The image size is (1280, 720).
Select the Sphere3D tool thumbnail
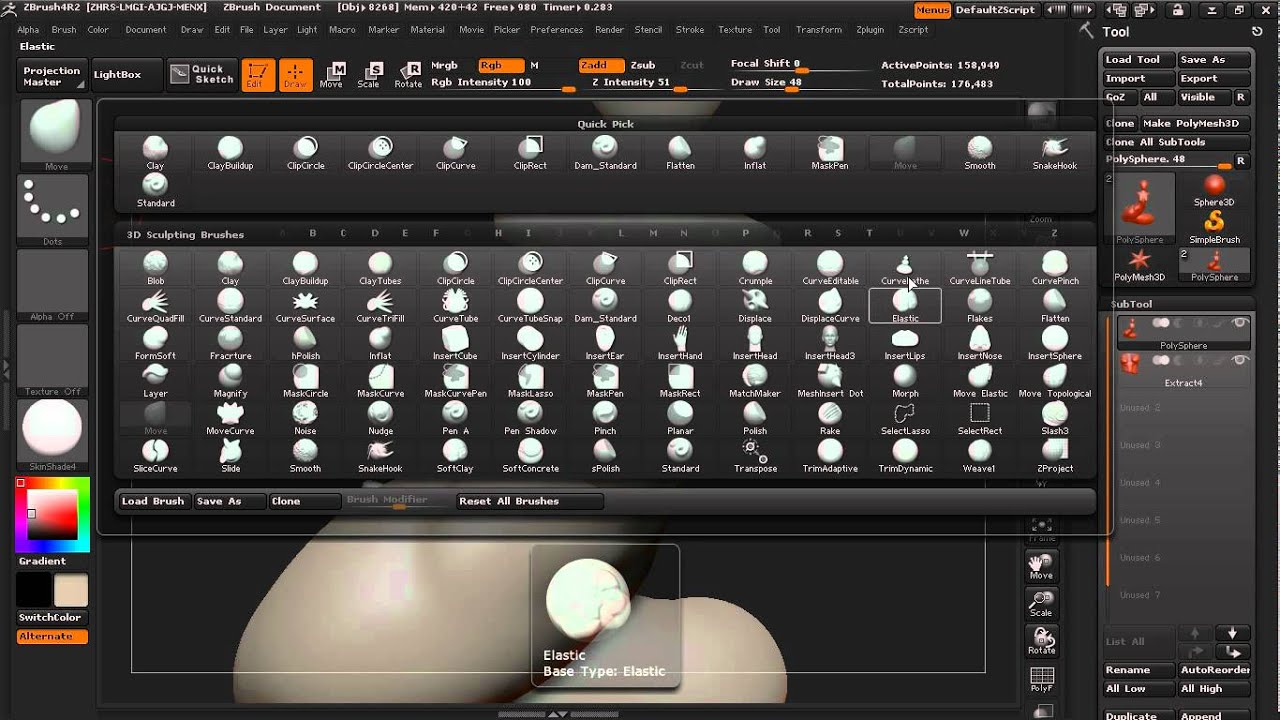(x=1214, y=190)
